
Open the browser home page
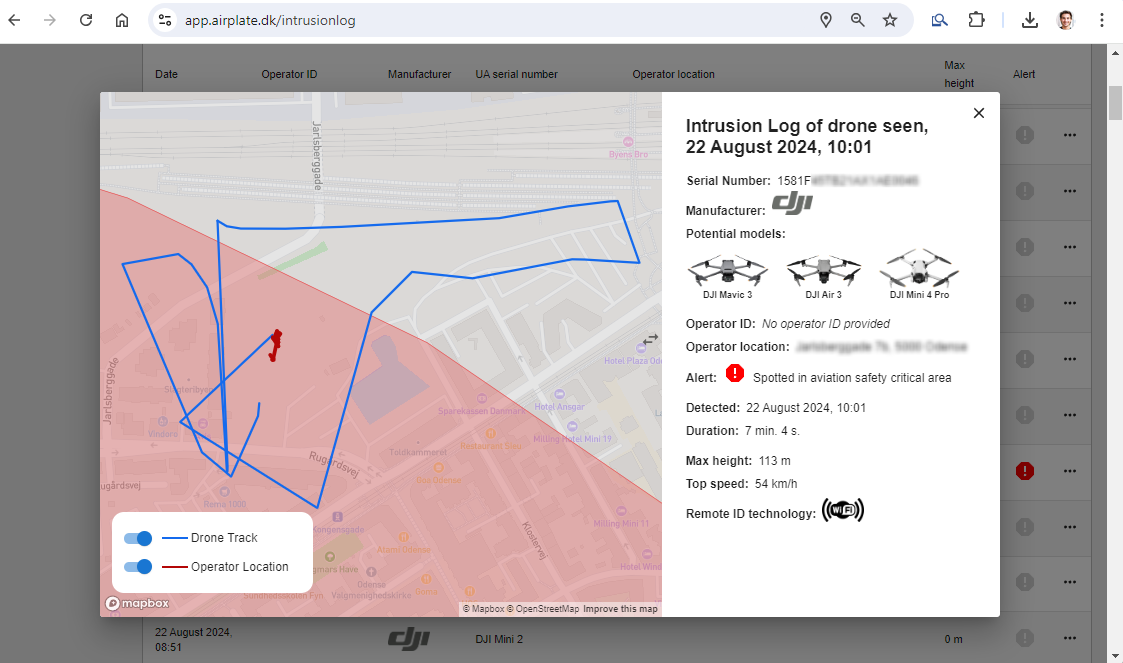tap(122, 20)
